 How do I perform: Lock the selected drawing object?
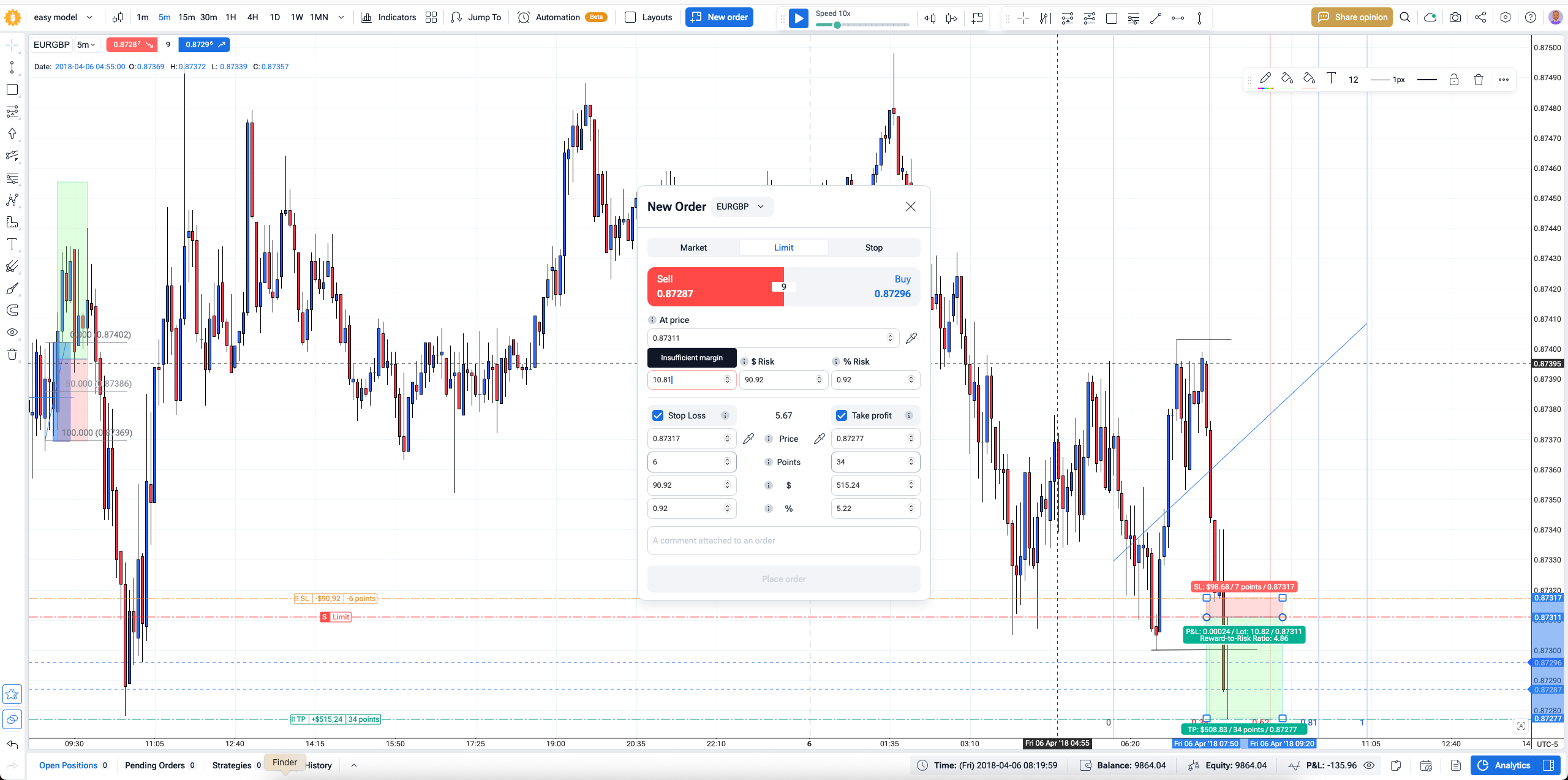click(x=1454, y=80)
